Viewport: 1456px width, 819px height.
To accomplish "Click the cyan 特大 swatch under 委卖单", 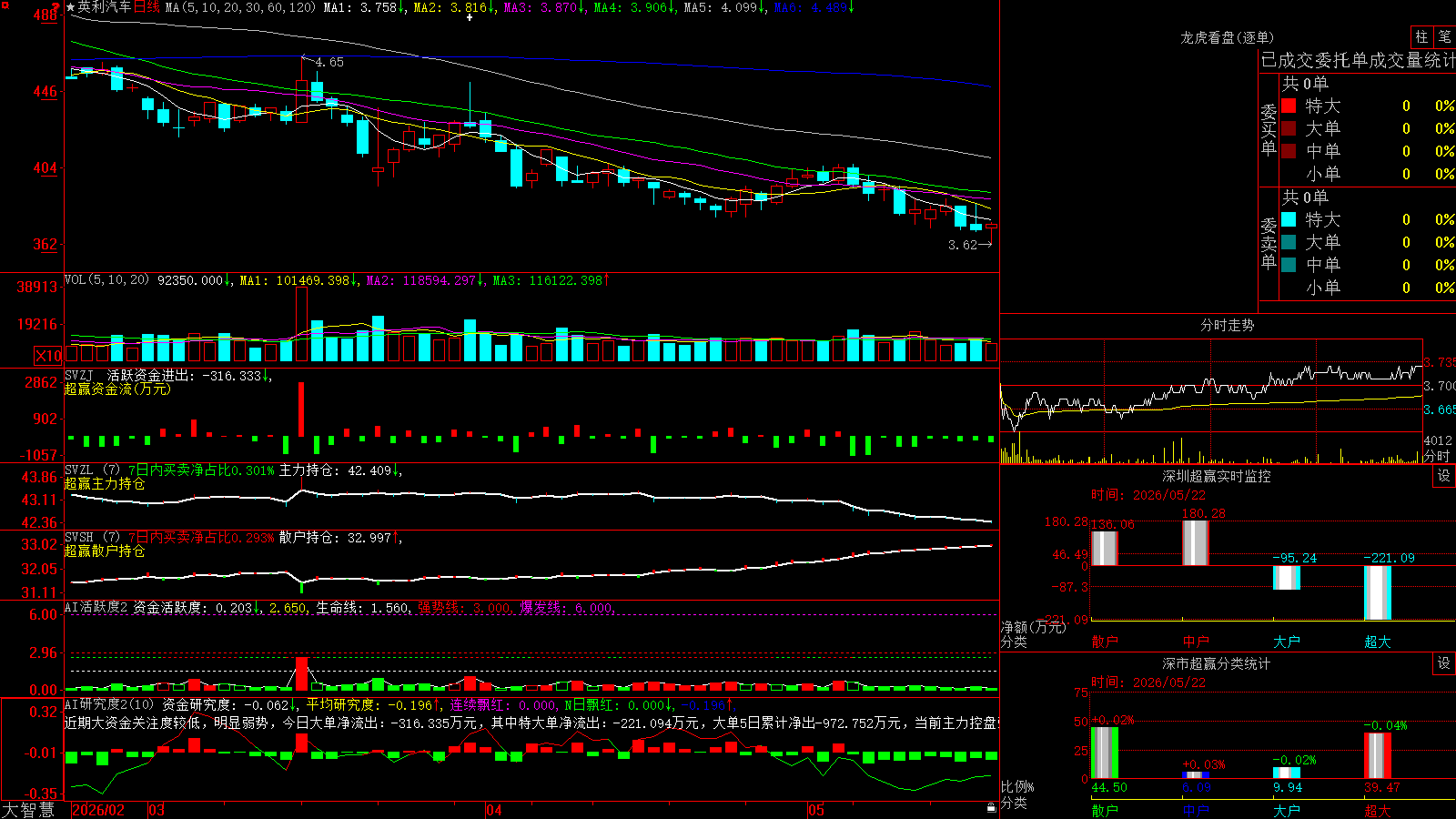I will point(1289,219).
